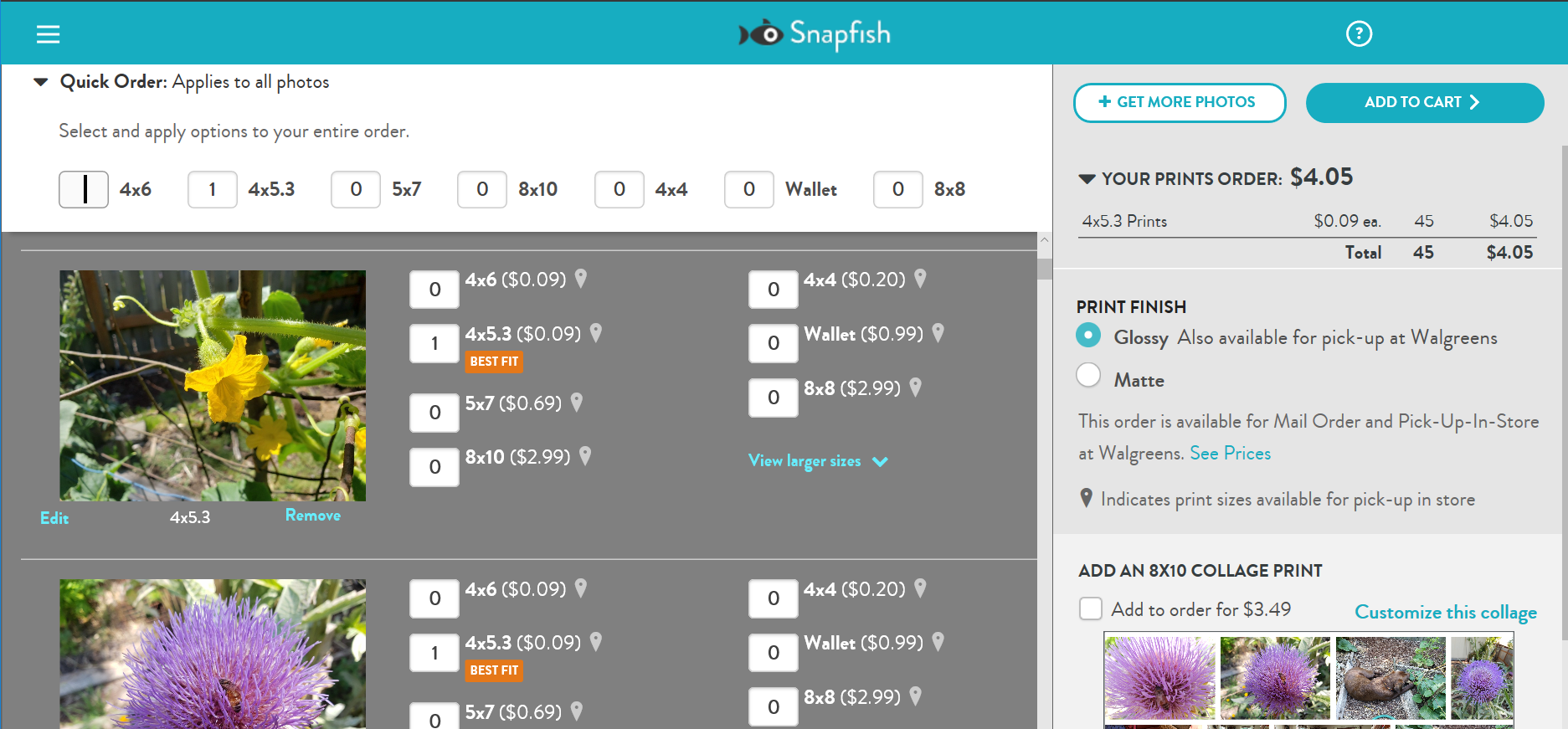The height and width of the screenshot is (729, 1568).
Task: Click pin icon beside first photo 4x5.3
Action: (x=596, y=333)
